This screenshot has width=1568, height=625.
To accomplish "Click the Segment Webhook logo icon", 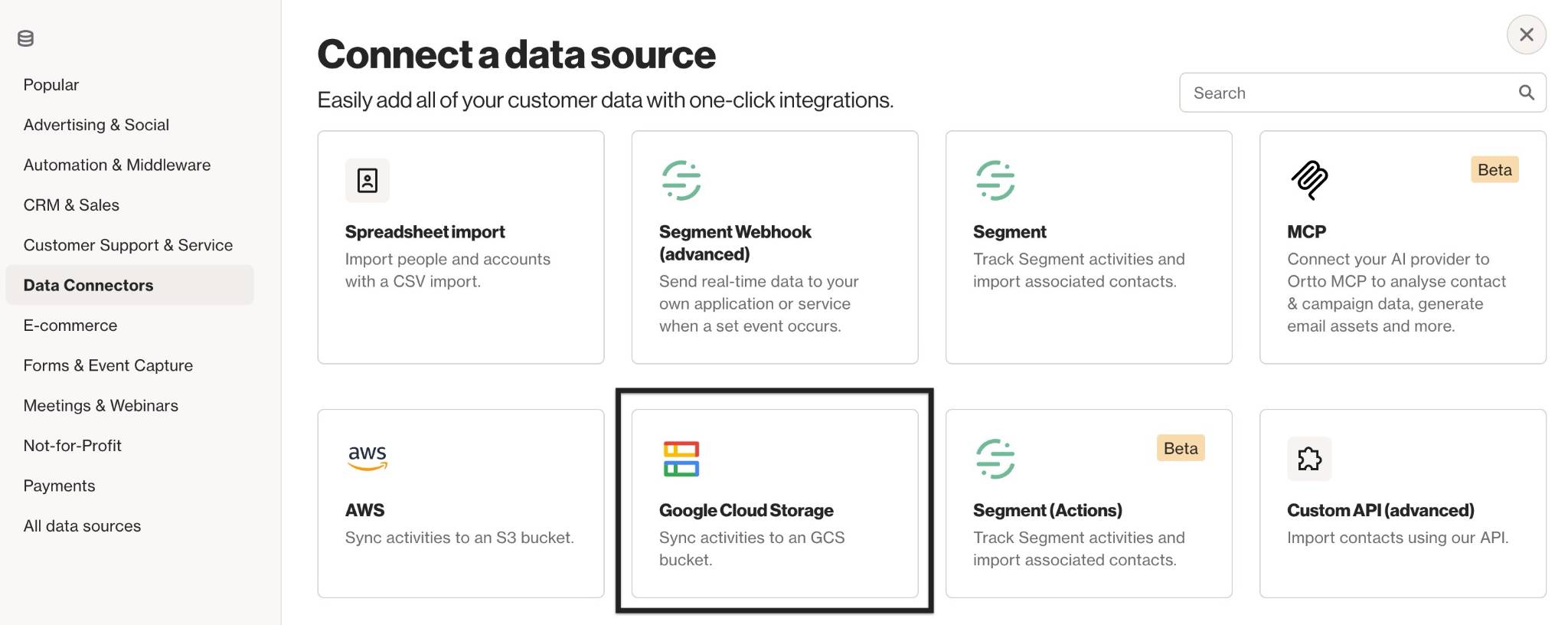I will click(681, 180).
